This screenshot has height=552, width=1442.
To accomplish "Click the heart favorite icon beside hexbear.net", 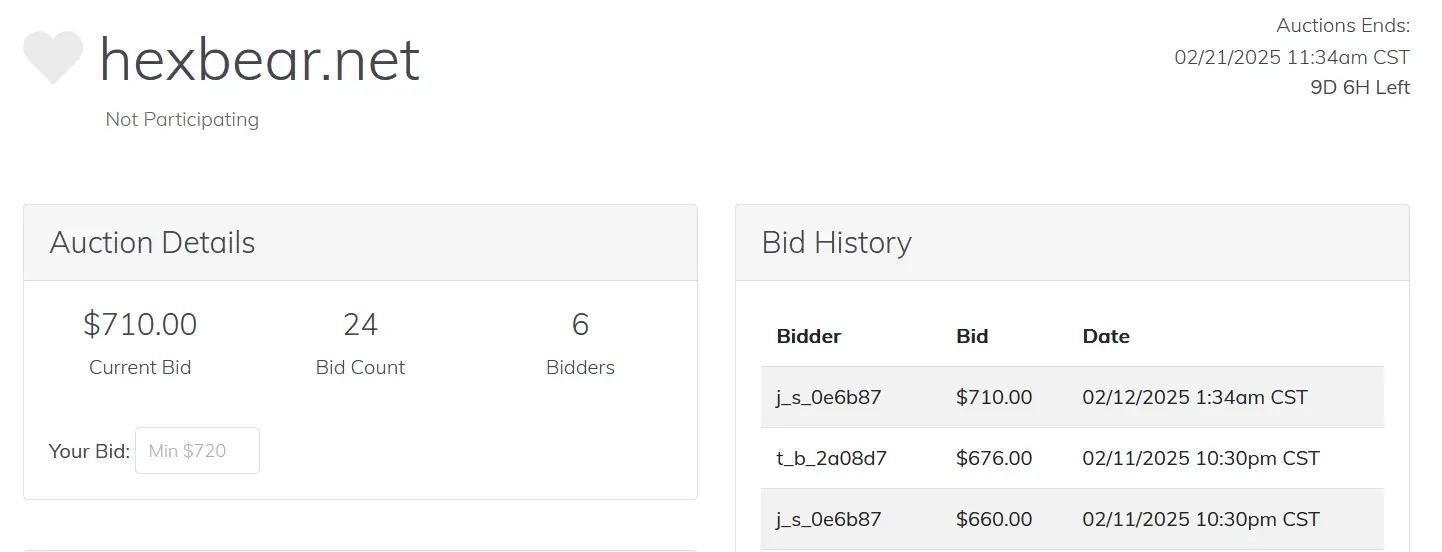I will pyautogui.click(x=53, y=57).
